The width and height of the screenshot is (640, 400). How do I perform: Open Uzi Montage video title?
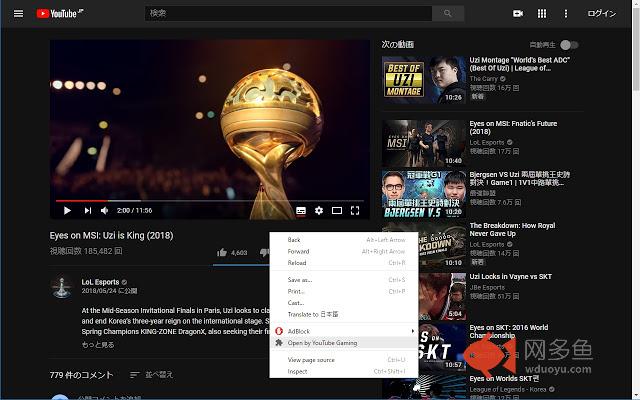point(519,64)
